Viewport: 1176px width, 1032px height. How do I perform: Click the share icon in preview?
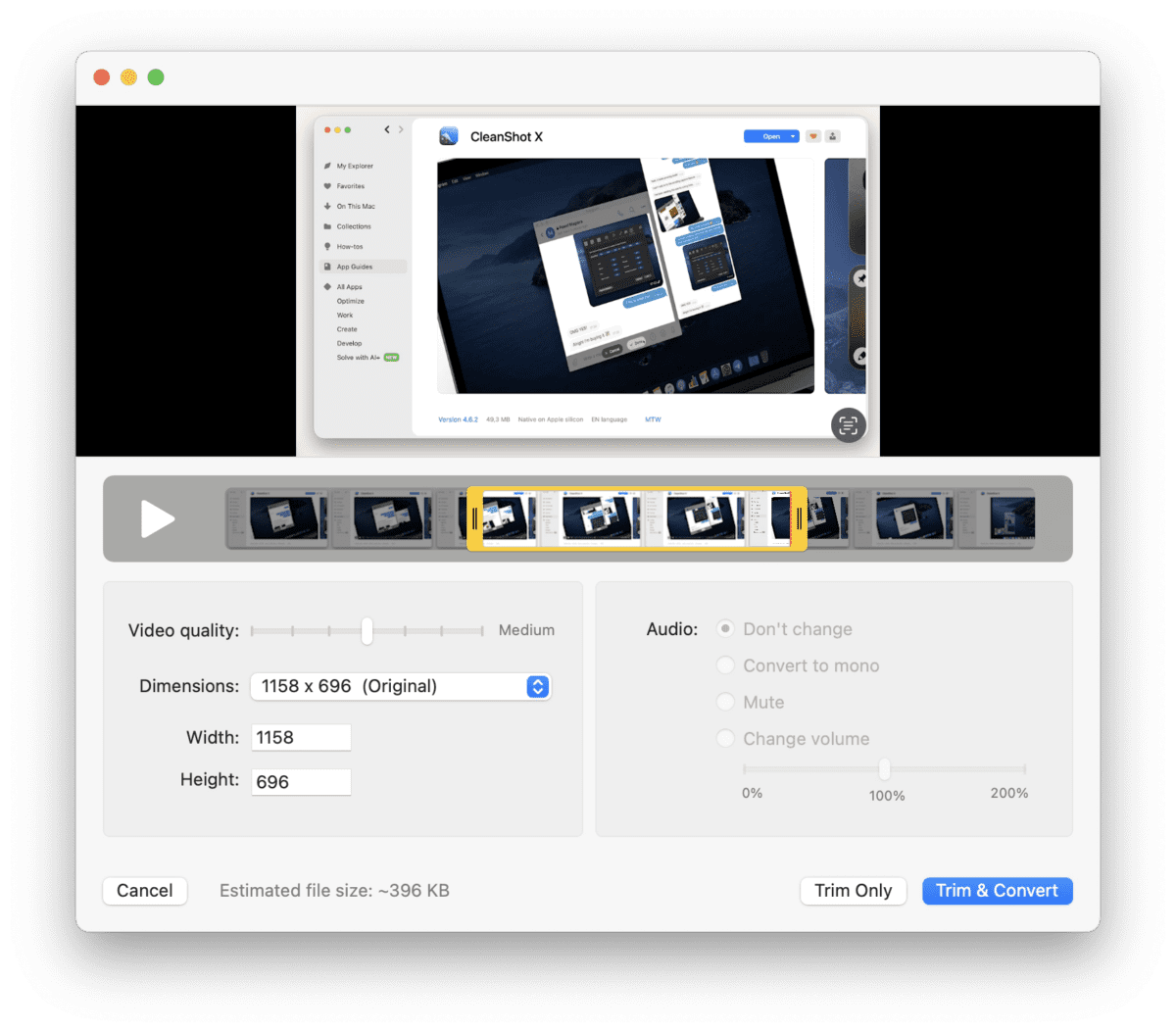(x=833, y=136)
